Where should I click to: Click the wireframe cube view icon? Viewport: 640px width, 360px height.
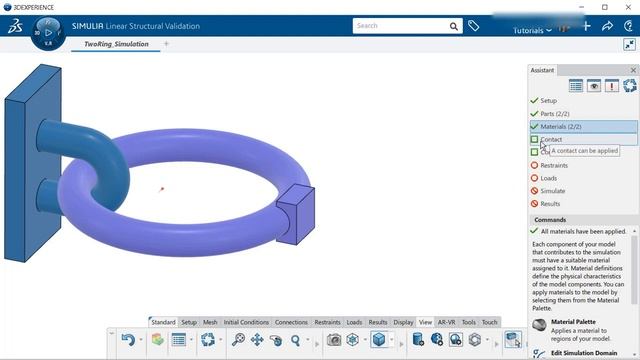point(353,340)
